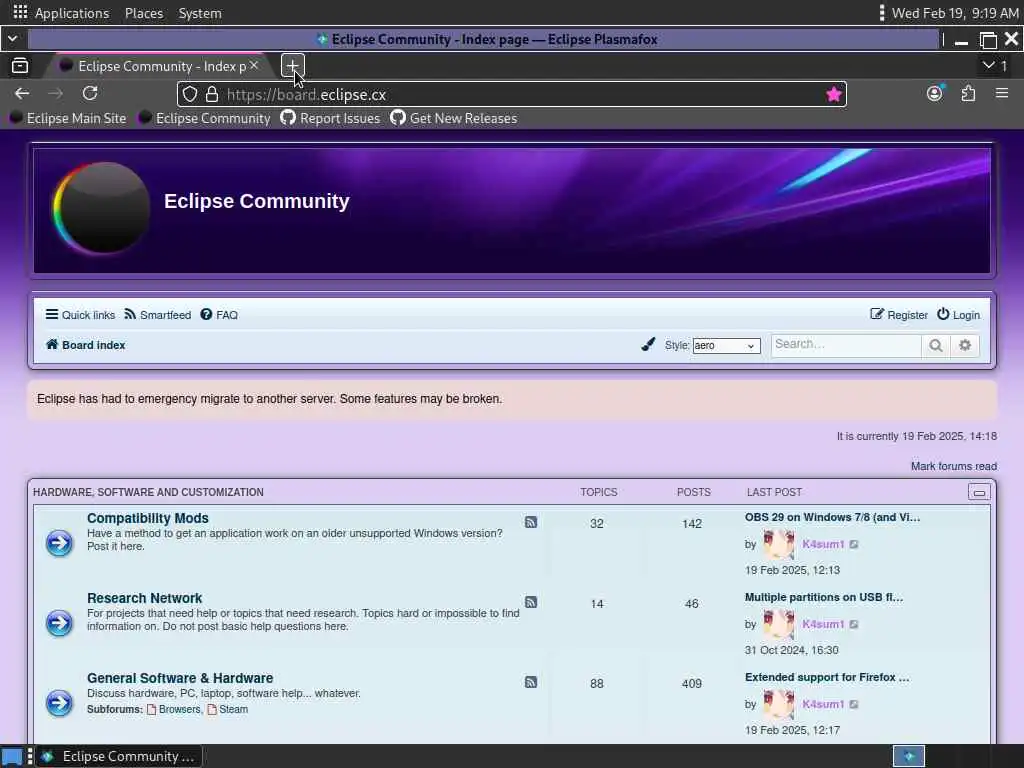Screen dimensions: 1024x768
Task: Open the Steam subforum
Action: coord(227,709)
